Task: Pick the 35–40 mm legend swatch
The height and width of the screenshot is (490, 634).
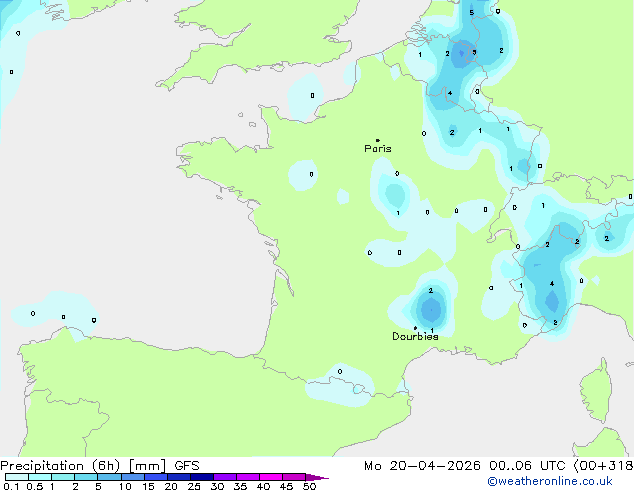Action: (248, 477)
